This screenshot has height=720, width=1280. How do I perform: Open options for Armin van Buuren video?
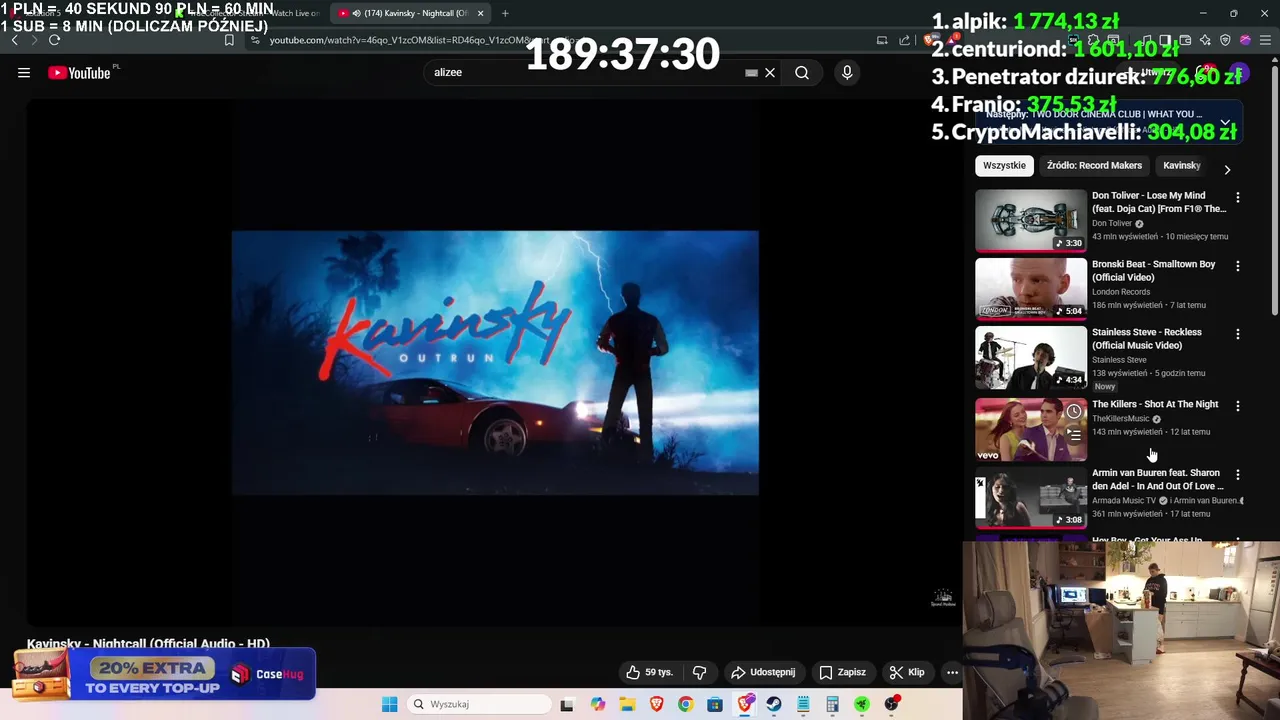pyautogui.click(x=1238, y=475)
